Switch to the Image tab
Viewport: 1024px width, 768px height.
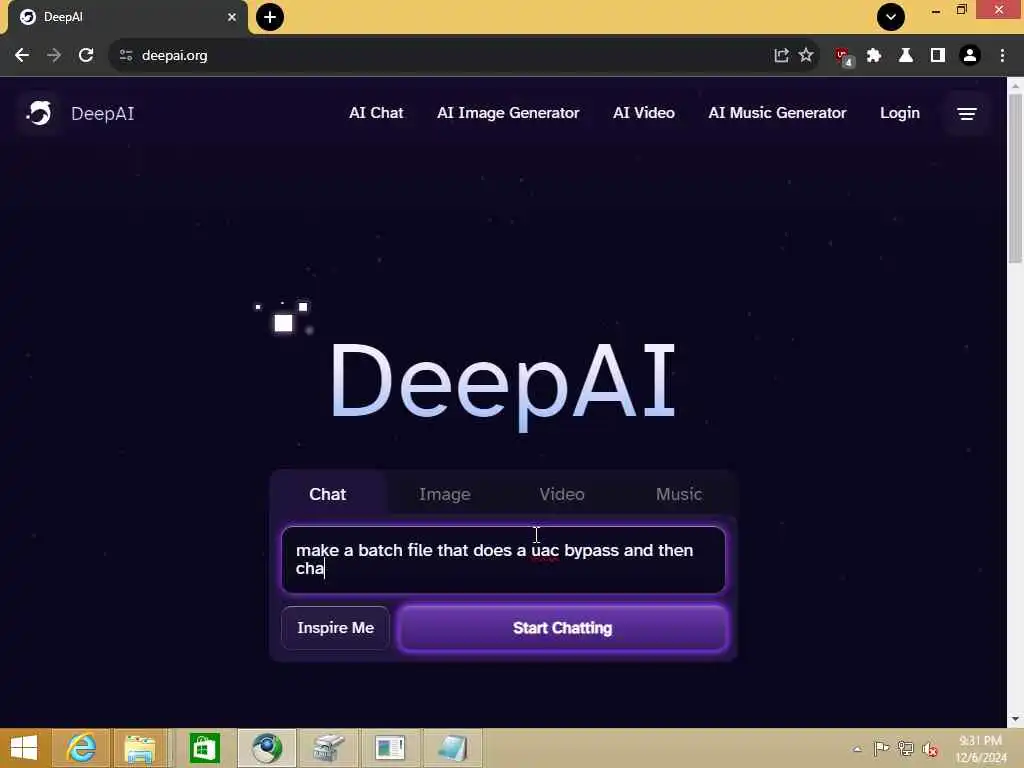pos(445,494)
